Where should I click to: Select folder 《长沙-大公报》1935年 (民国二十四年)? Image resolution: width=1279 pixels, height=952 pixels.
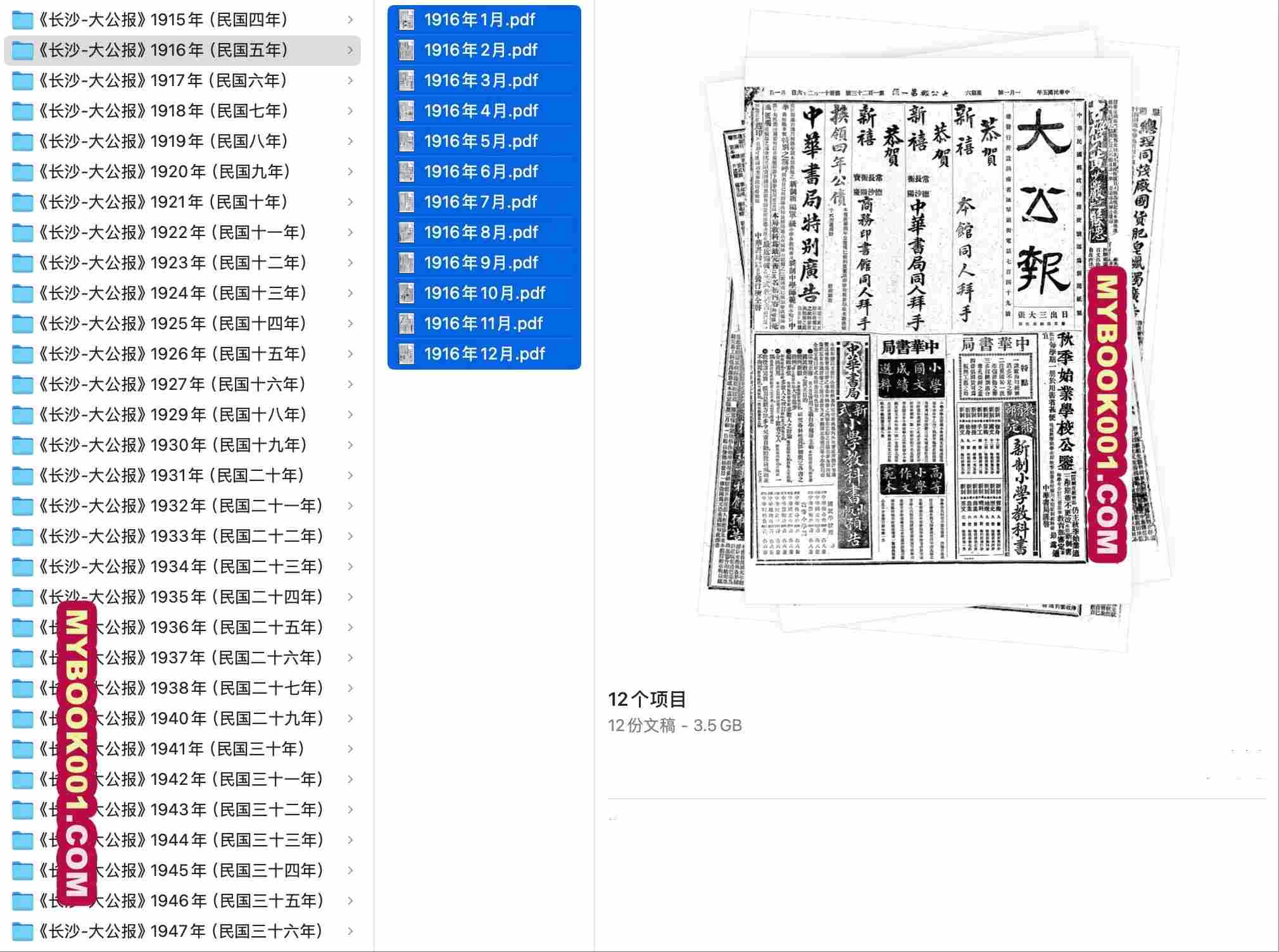(x=182, y=598)
